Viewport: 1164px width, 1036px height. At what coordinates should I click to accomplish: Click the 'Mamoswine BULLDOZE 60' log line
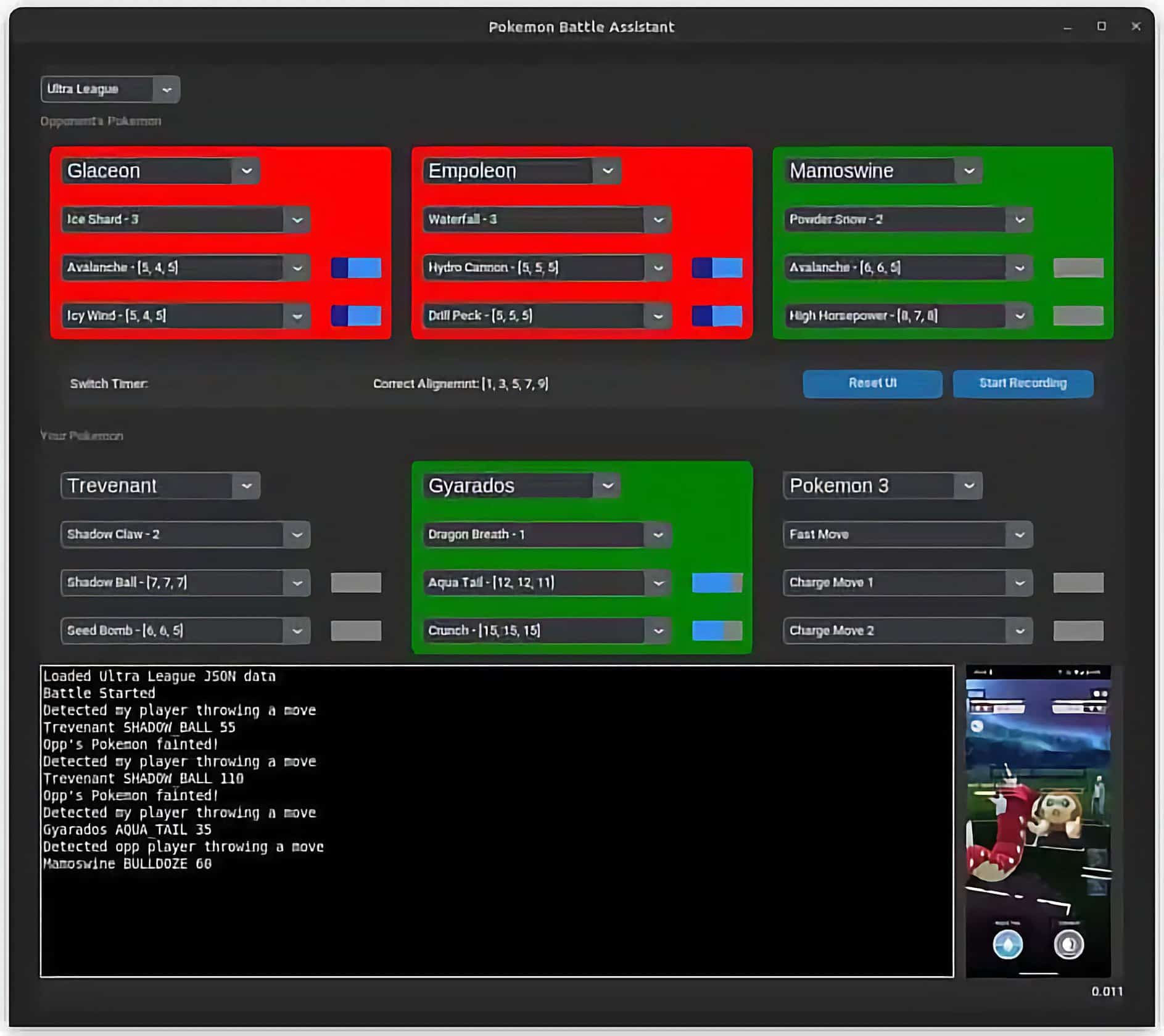point(127,864)
